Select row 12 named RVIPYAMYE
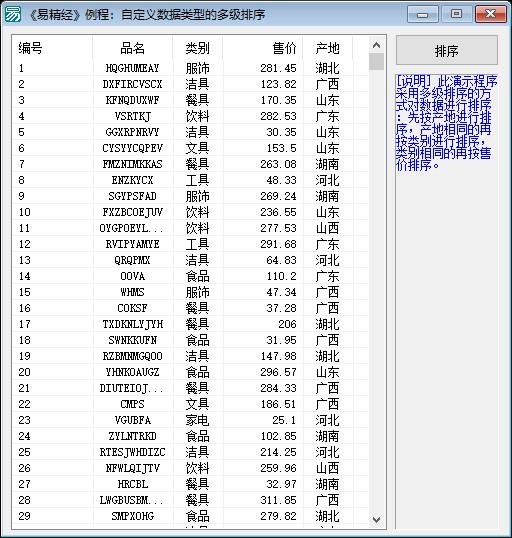512x538 pixels. click(190, 244)
